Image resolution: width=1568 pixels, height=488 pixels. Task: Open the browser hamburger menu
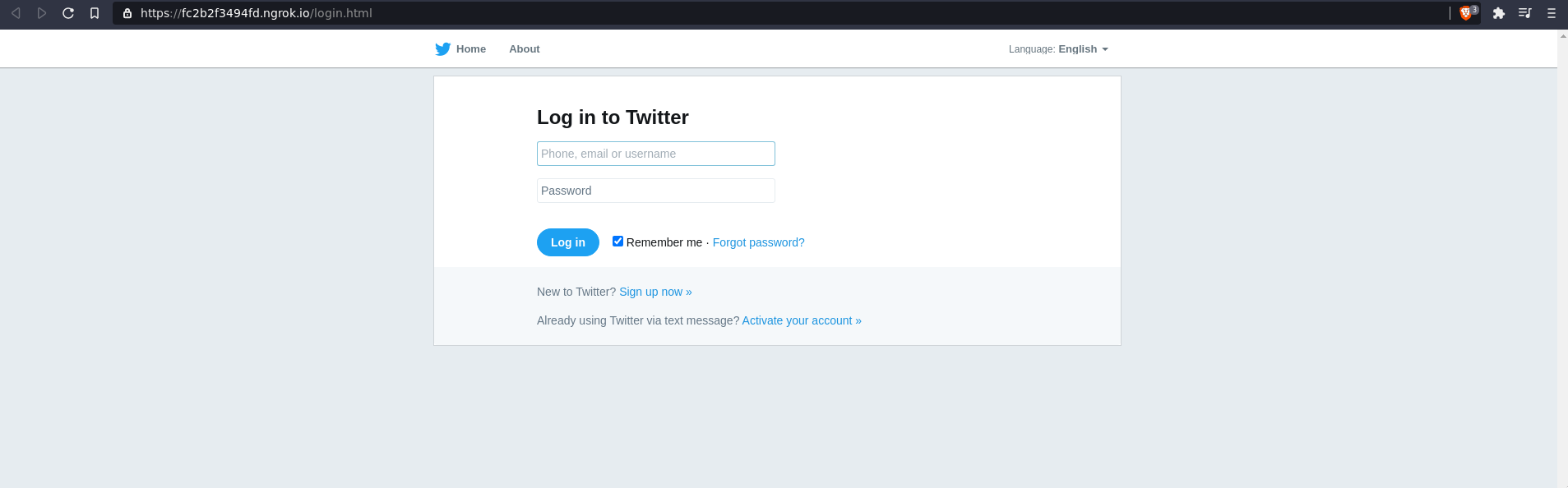tap(1552, 13)
